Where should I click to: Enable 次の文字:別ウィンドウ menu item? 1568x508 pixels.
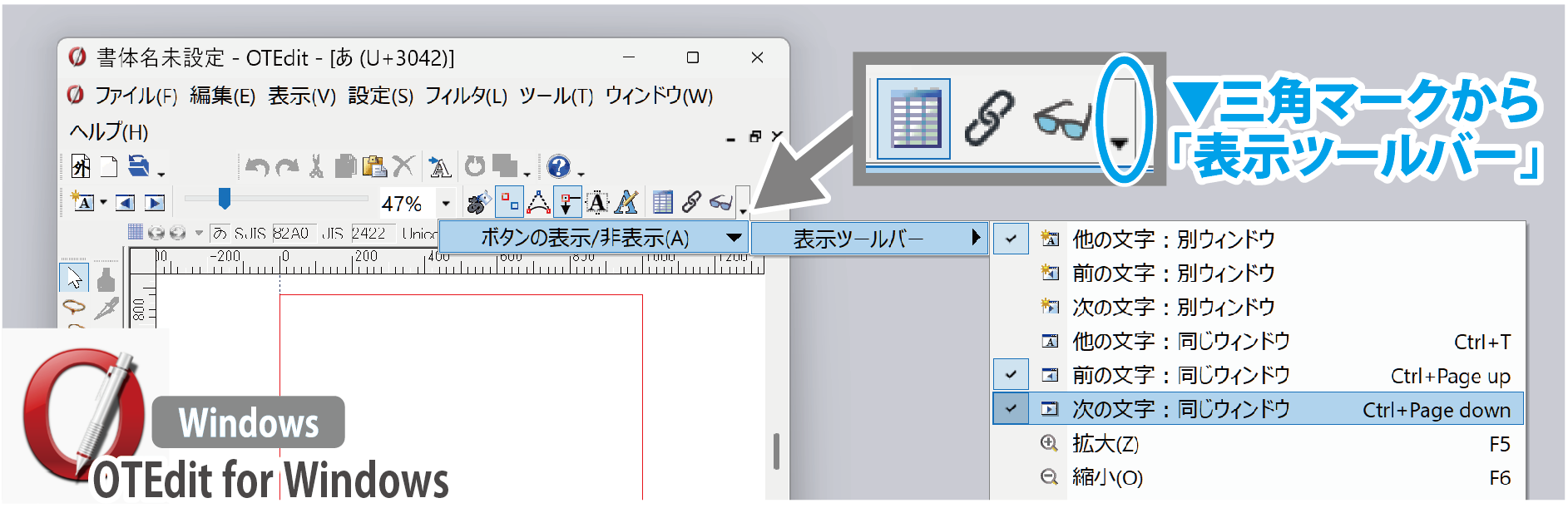(1173, 308)
